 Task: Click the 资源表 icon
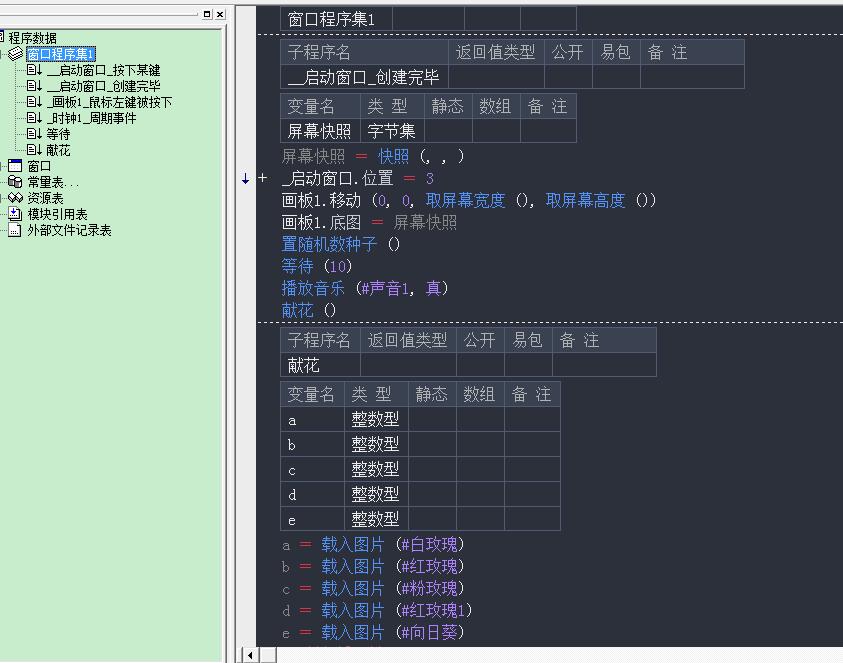[15, 198]
